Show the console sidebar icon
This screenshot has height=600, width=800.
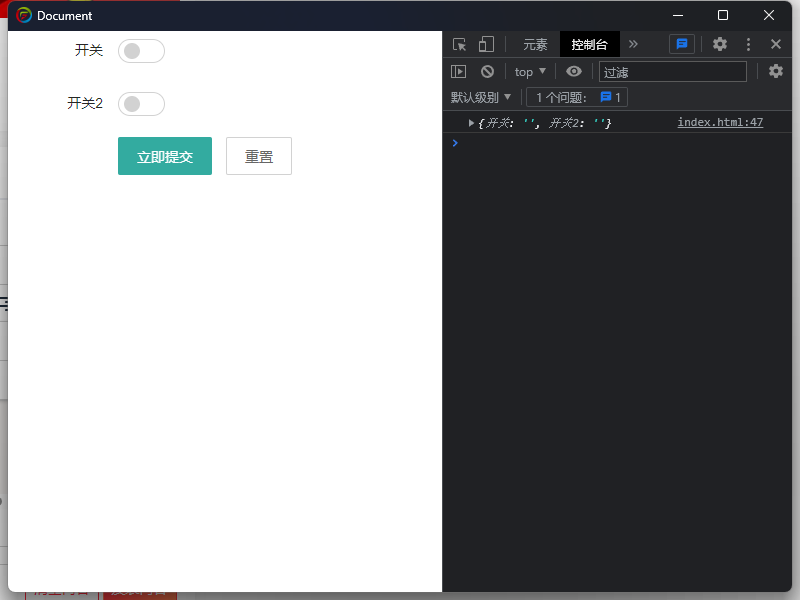point(459,71)
